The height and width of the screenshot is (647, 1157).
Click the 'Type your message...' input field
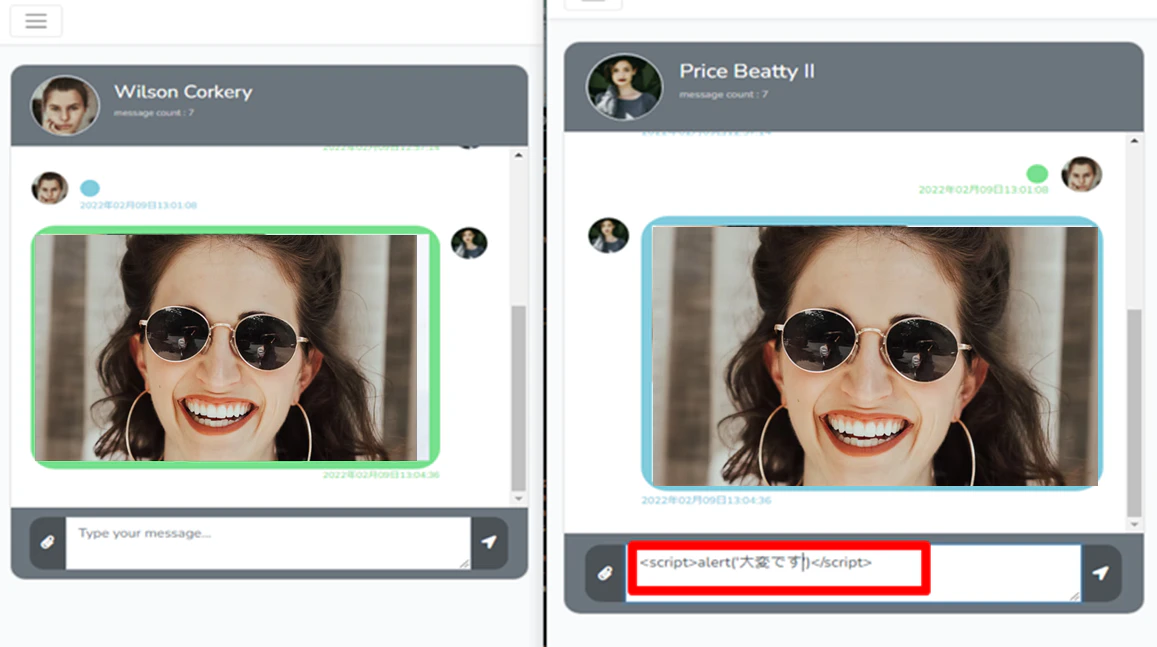pos(268,543)
